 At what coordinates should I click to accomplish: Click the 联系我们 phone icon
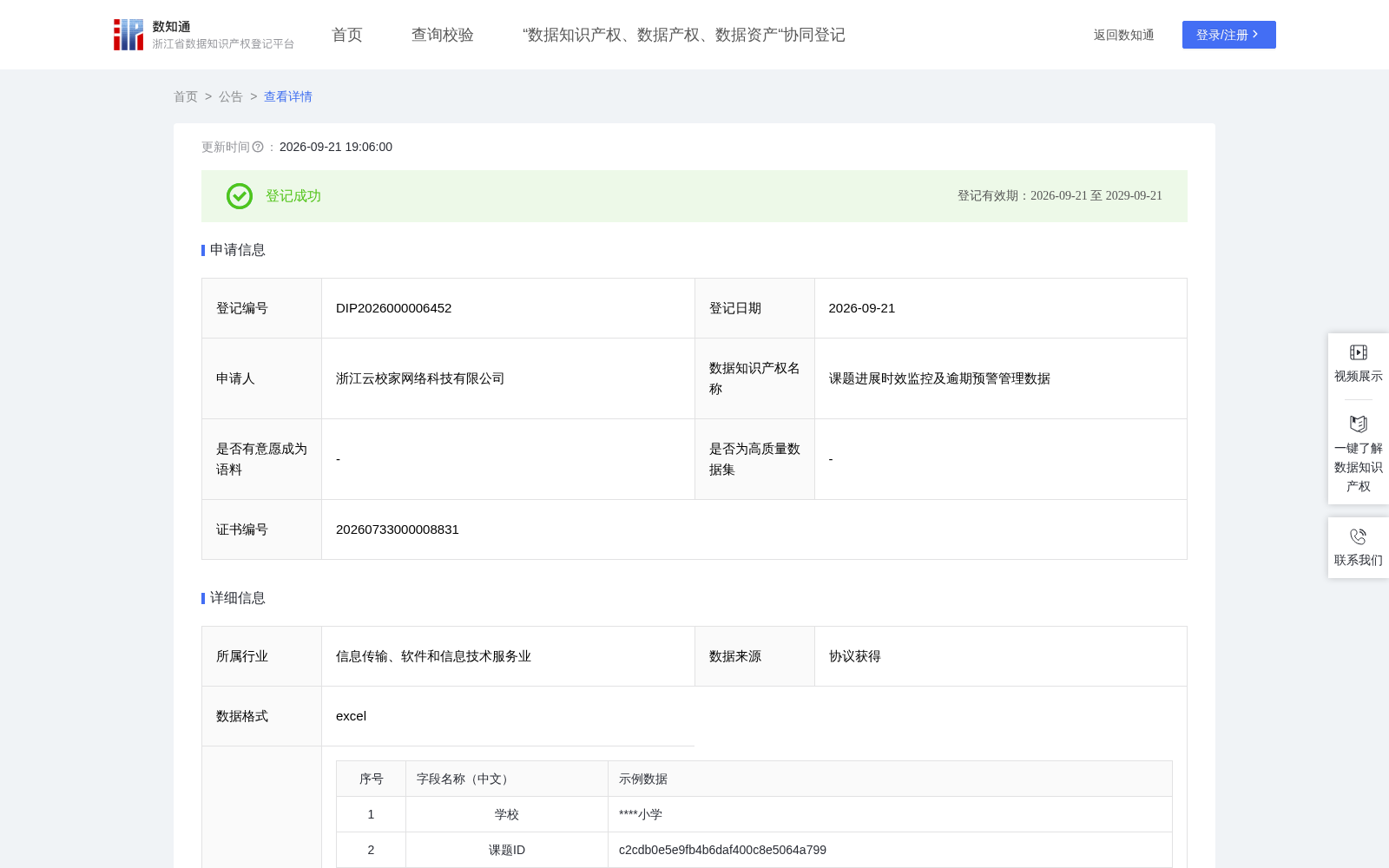pyautogui.click(x=1359, y=536)
